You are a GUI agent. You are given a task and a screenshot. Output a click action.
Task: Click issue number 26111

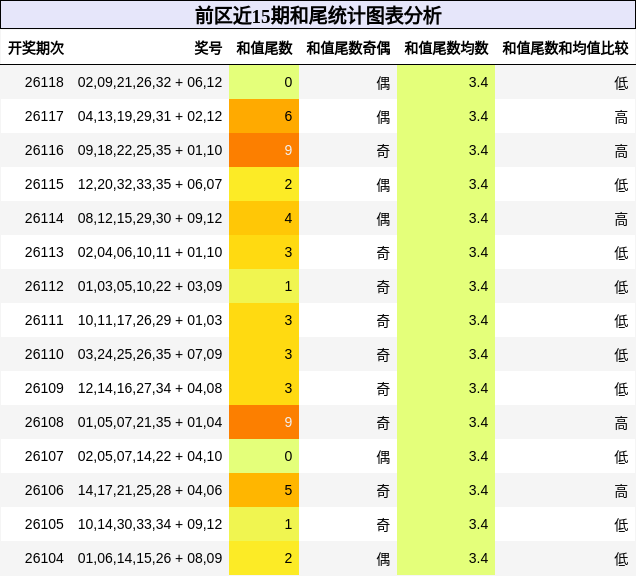pos(44,320)
